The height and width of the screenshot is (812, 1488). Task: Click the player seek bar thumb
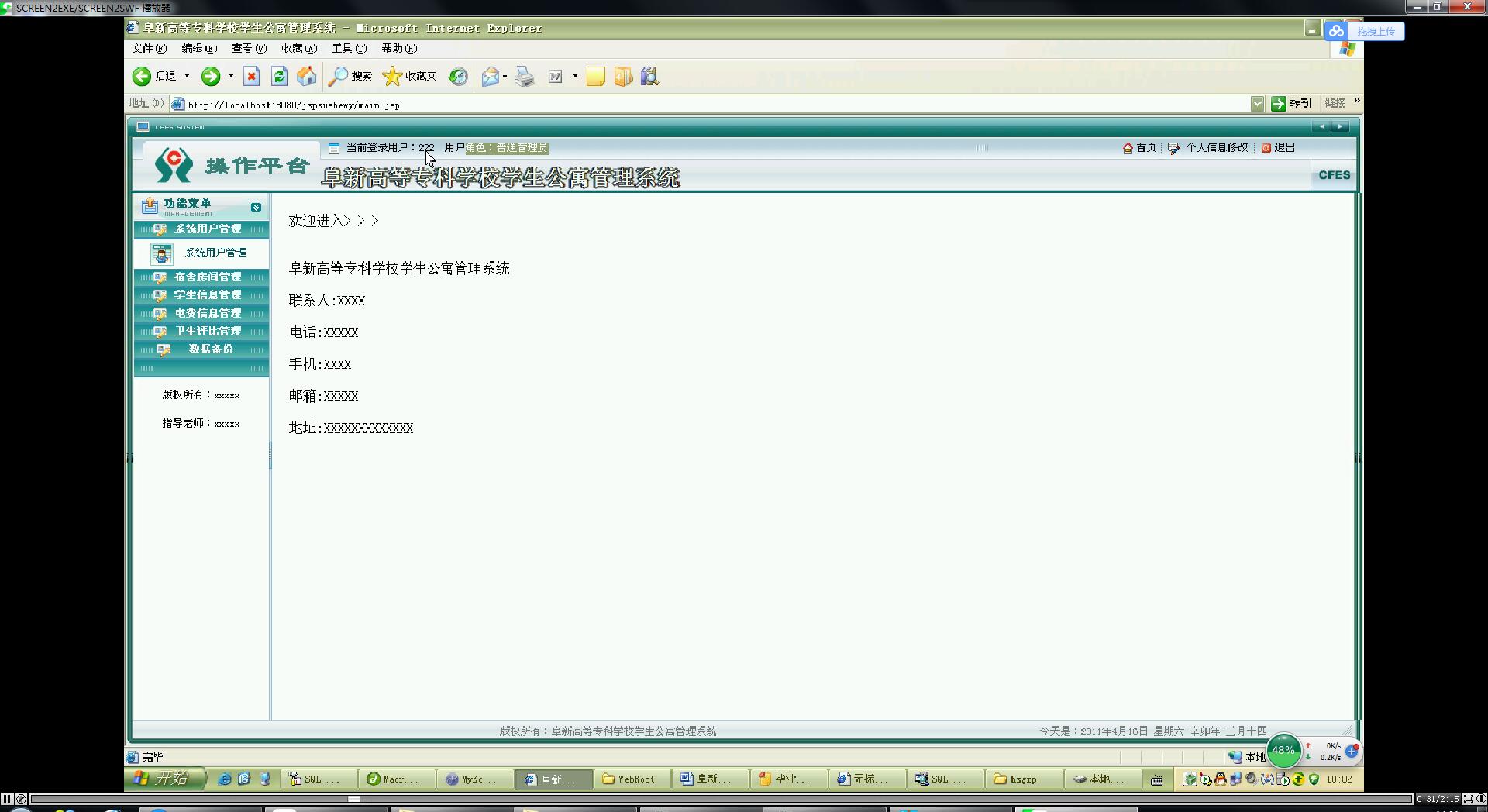point(353,799)
